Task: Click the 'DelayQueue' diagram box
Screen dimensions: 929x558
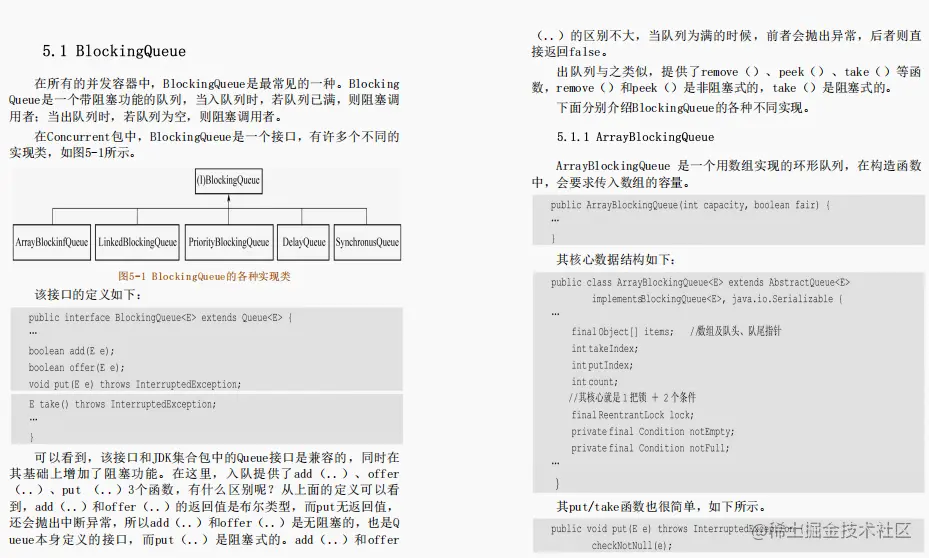Action: (303, 242)
